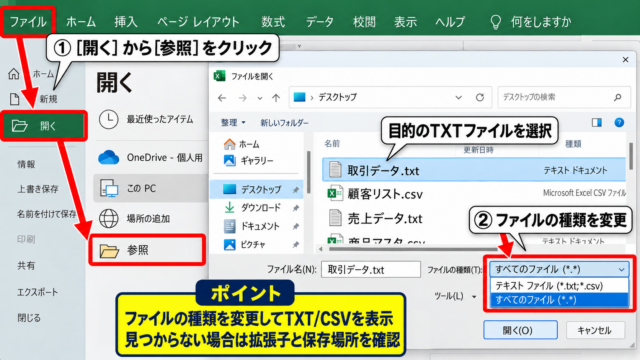Click the デスクトップ address bar path
Image resolution: width=640 pixels, height=360 pixels.
pyautogui.click(x=337, y=97)
